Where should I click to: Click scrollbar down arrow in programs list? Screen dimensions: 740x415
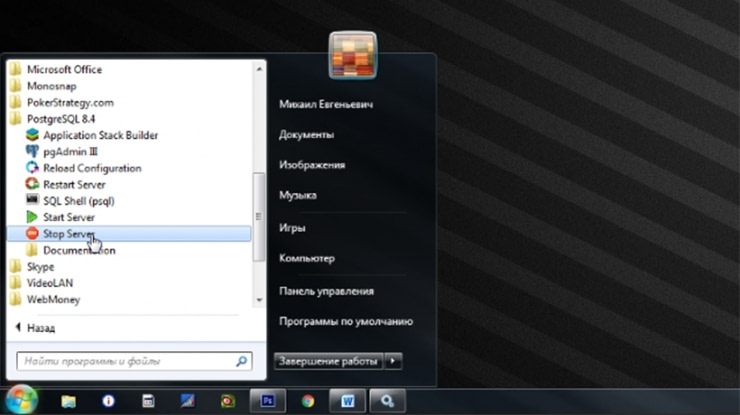[x=259, y=300]
